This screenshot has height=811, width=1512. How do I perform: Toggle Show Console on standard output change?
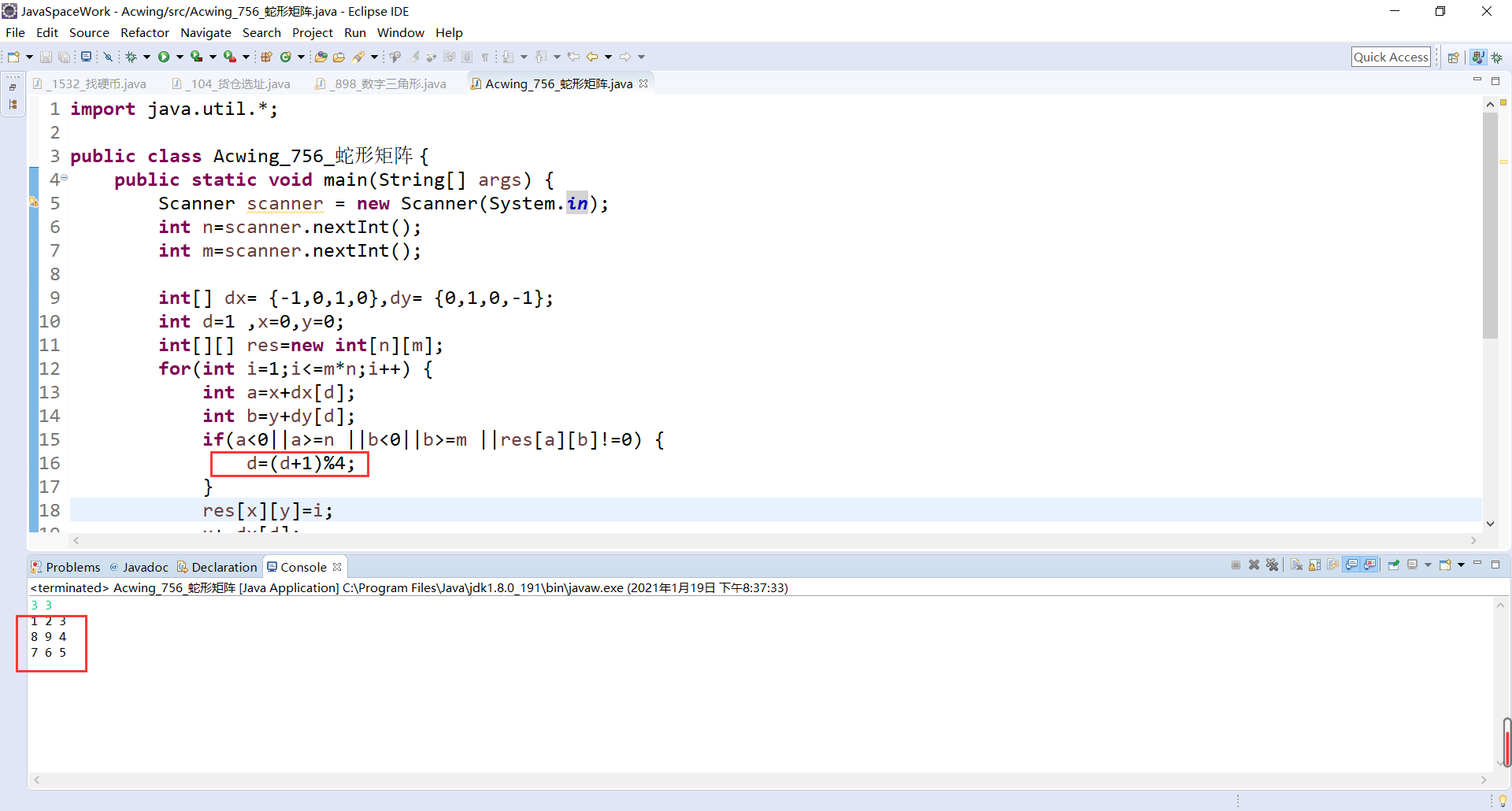click(x=1351, y=565)
